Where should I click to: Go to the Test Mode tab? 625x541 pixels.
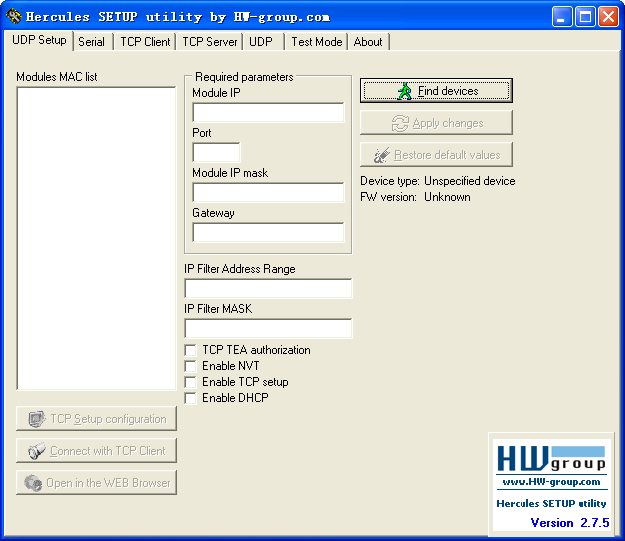(x=316, y=42)
